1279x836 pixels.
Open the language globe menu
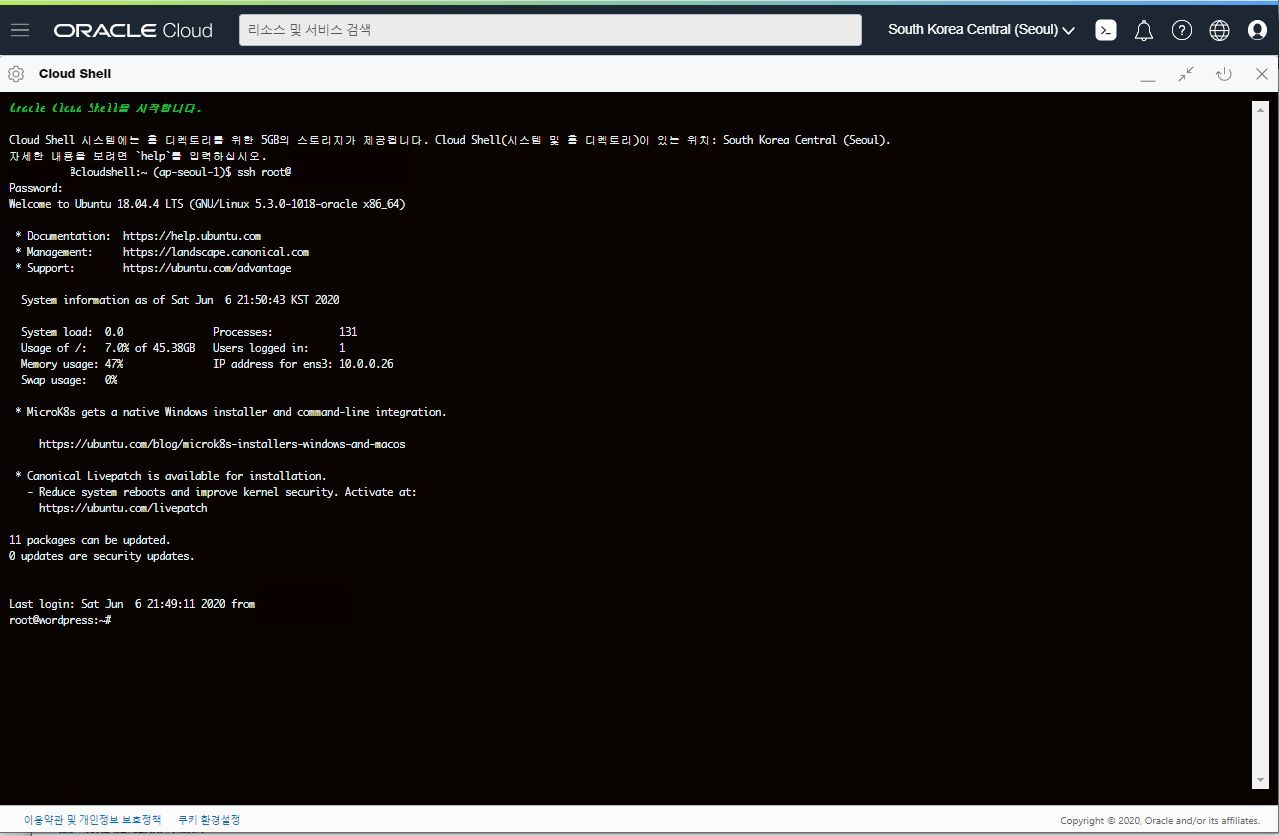point(1219,30)
